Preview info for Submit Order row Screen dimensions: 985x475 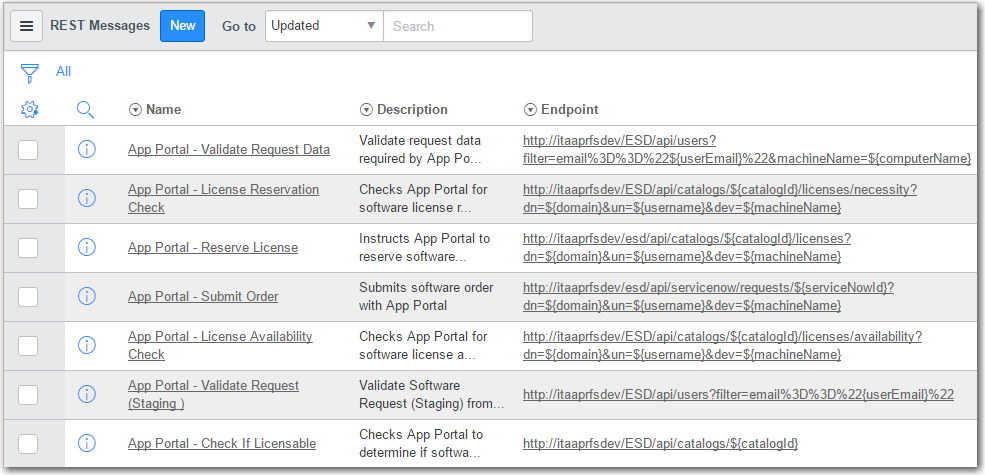87,296
